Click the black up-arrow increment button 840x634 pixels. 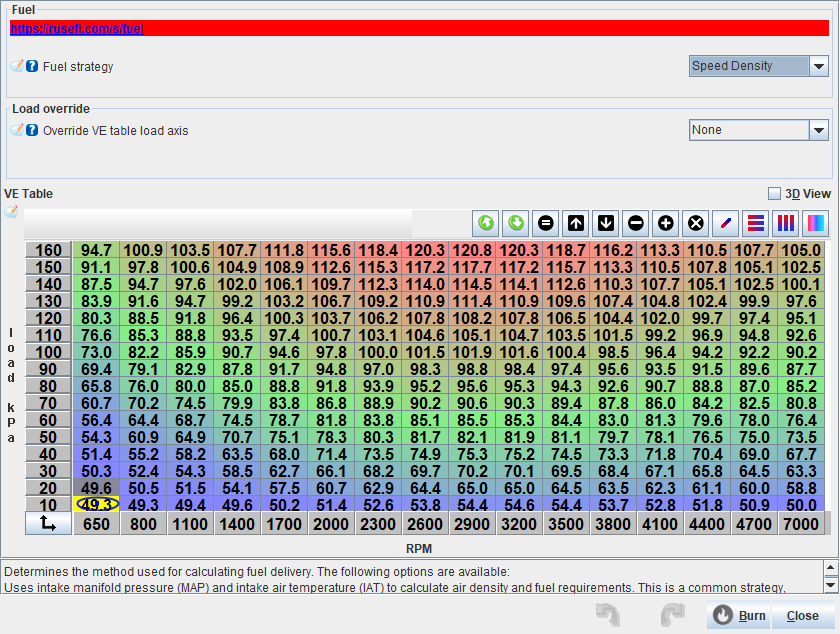click(x=576, y=222)
